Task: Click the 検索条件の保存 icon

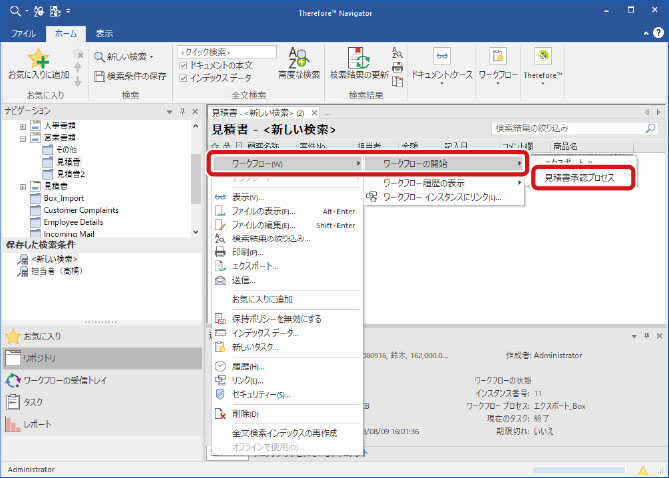Action: click(x=99, y=76)
